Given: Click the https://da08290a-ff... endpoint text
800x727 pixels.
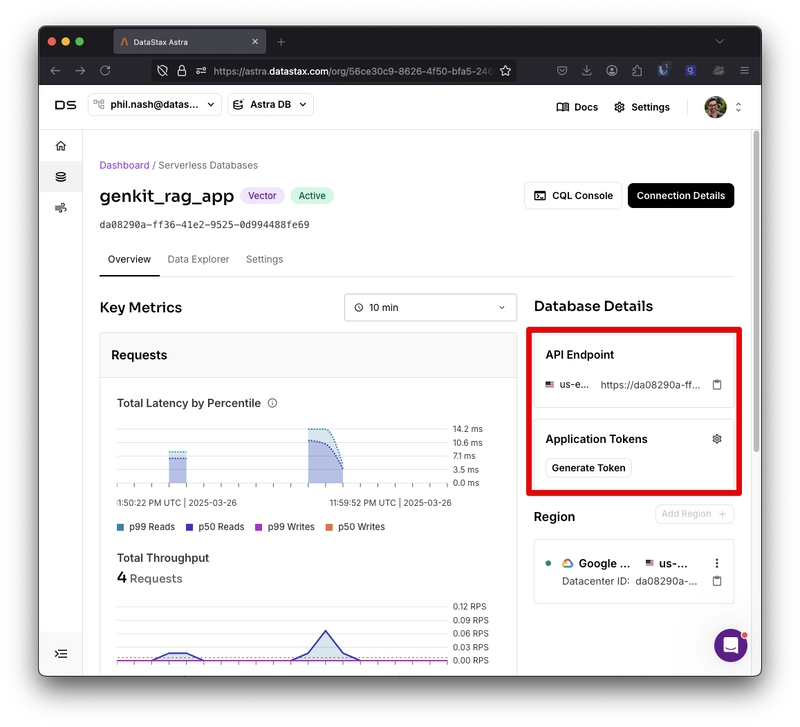Looking at the screenshot, I should tap(650, 385).
